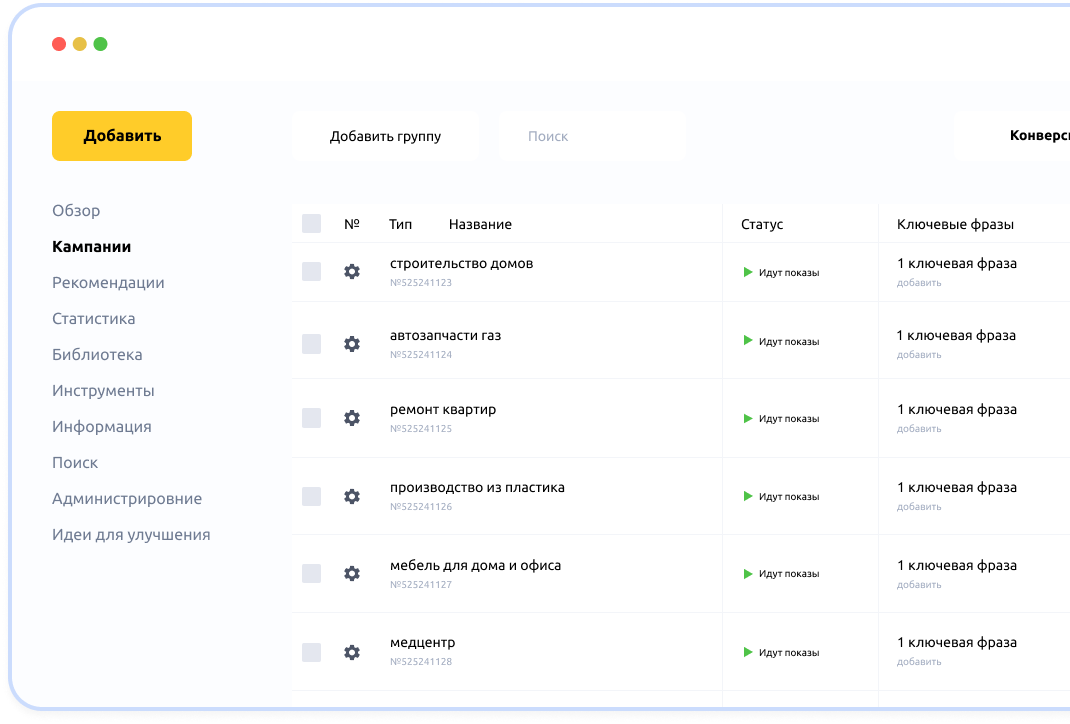Click gear icon for автозапчасти газ row
This screenshot has width=1070, height=724.
point(352,344)
